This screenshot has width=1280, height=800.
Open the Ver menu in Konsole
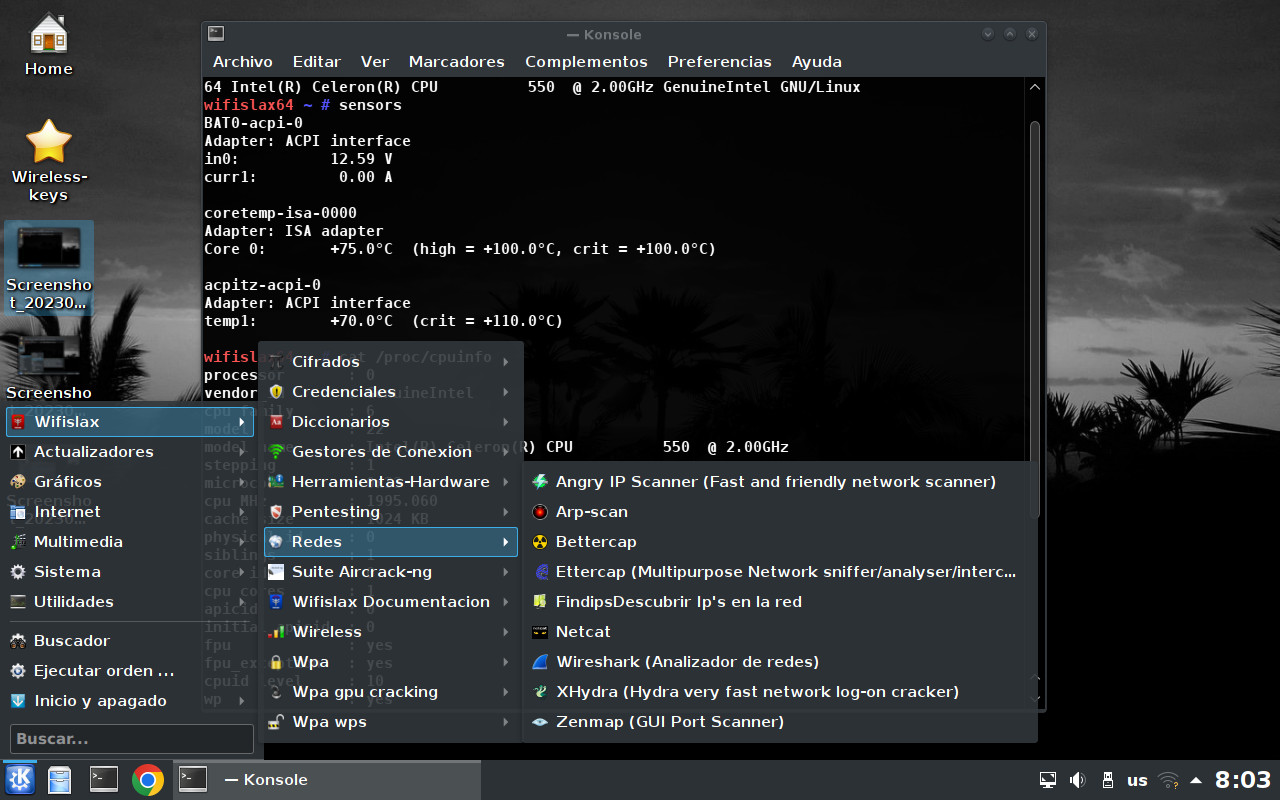pos(375,62)
